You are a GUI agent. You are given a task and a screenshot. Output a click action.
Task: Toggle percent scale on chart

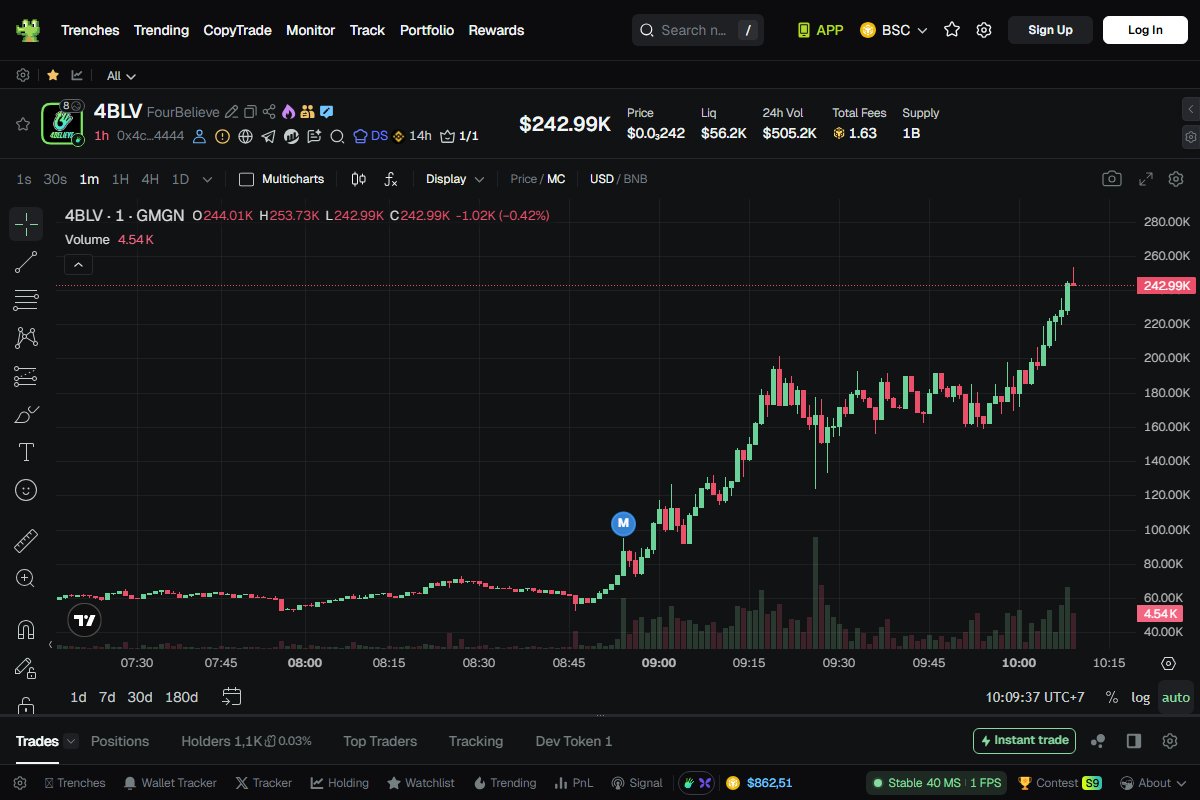[1112, 697]
